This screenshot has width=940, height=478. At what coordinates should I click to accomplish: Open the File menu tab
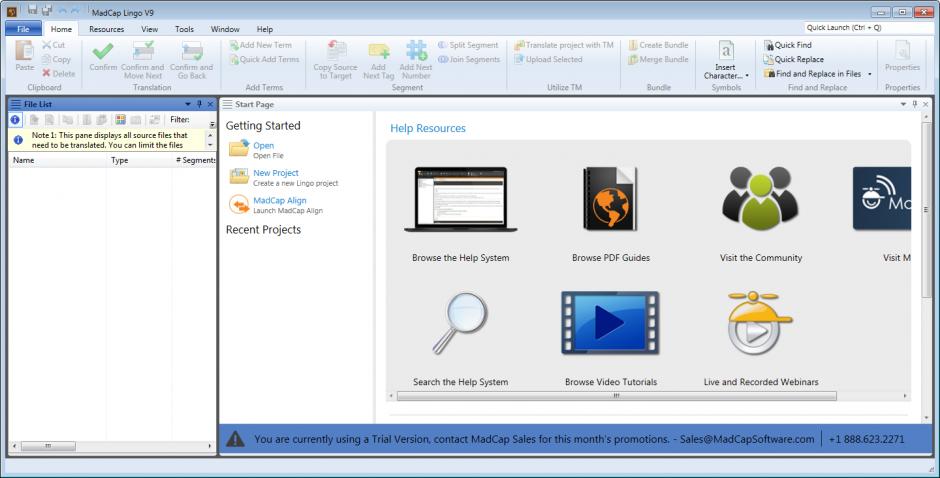point(23,29)
